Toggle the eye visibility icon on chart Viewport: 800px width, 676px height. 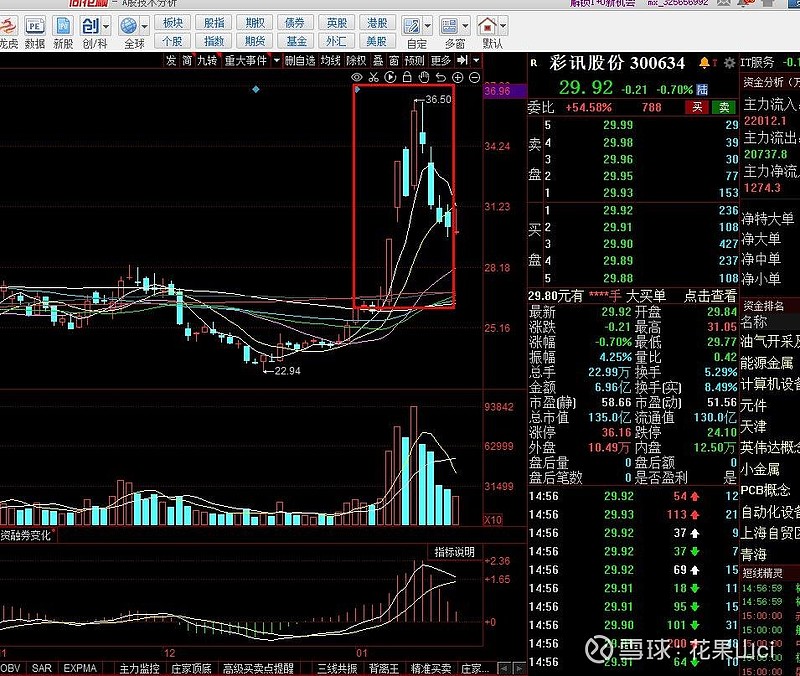pos(357,78)
